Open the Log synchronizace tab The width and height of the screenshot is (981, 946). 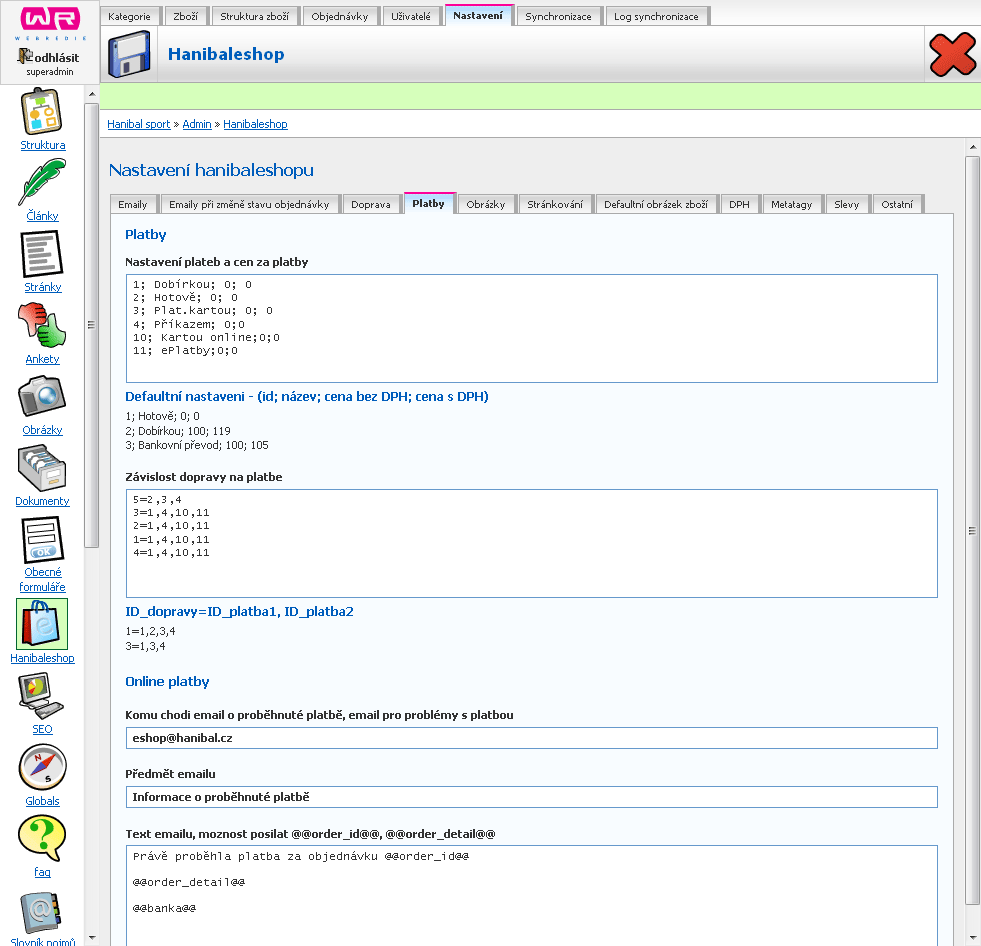(x=656, y=16)
